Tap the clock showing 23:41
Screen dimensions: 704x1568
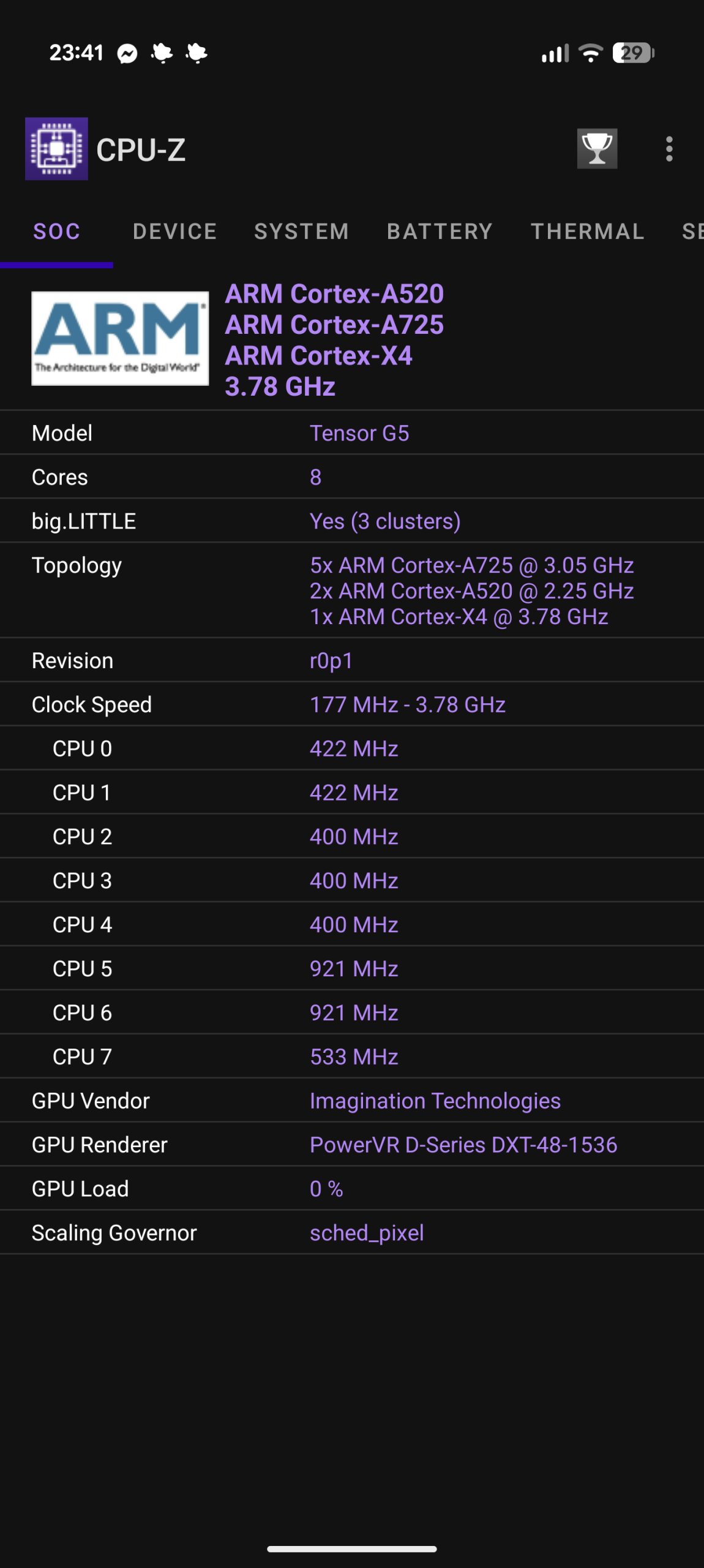pyautogui.click(x=76, y=54)
